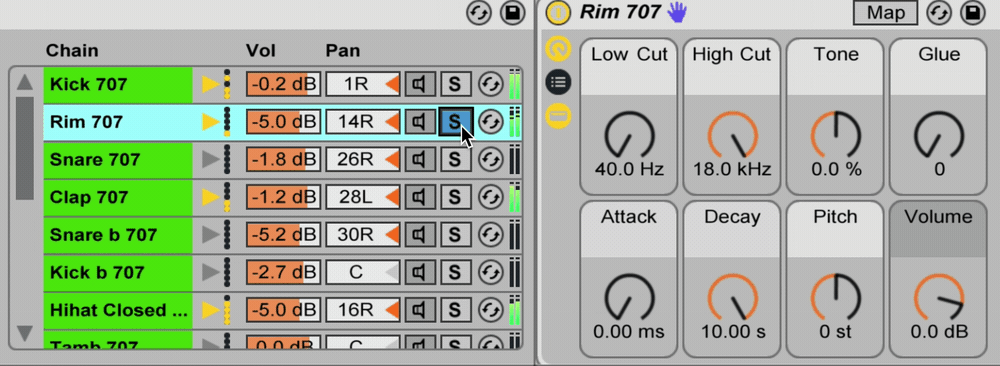Preview the Snare 707 chain
1000x366 pixels.
[210, 159]
